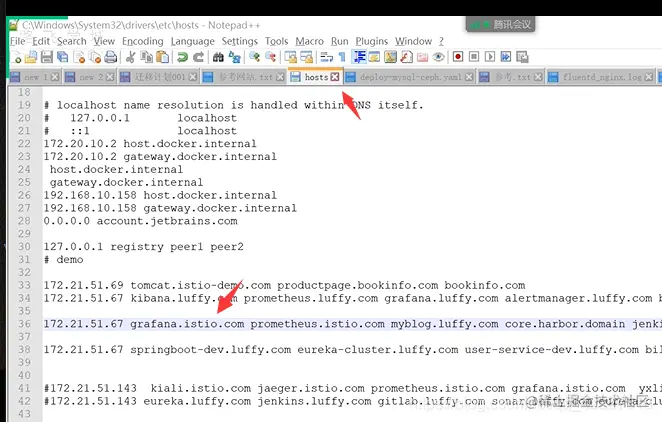The image size is (662, 422).
Task: Zoom out with the magnifier minus icon
Action: (x=270, y=57)
